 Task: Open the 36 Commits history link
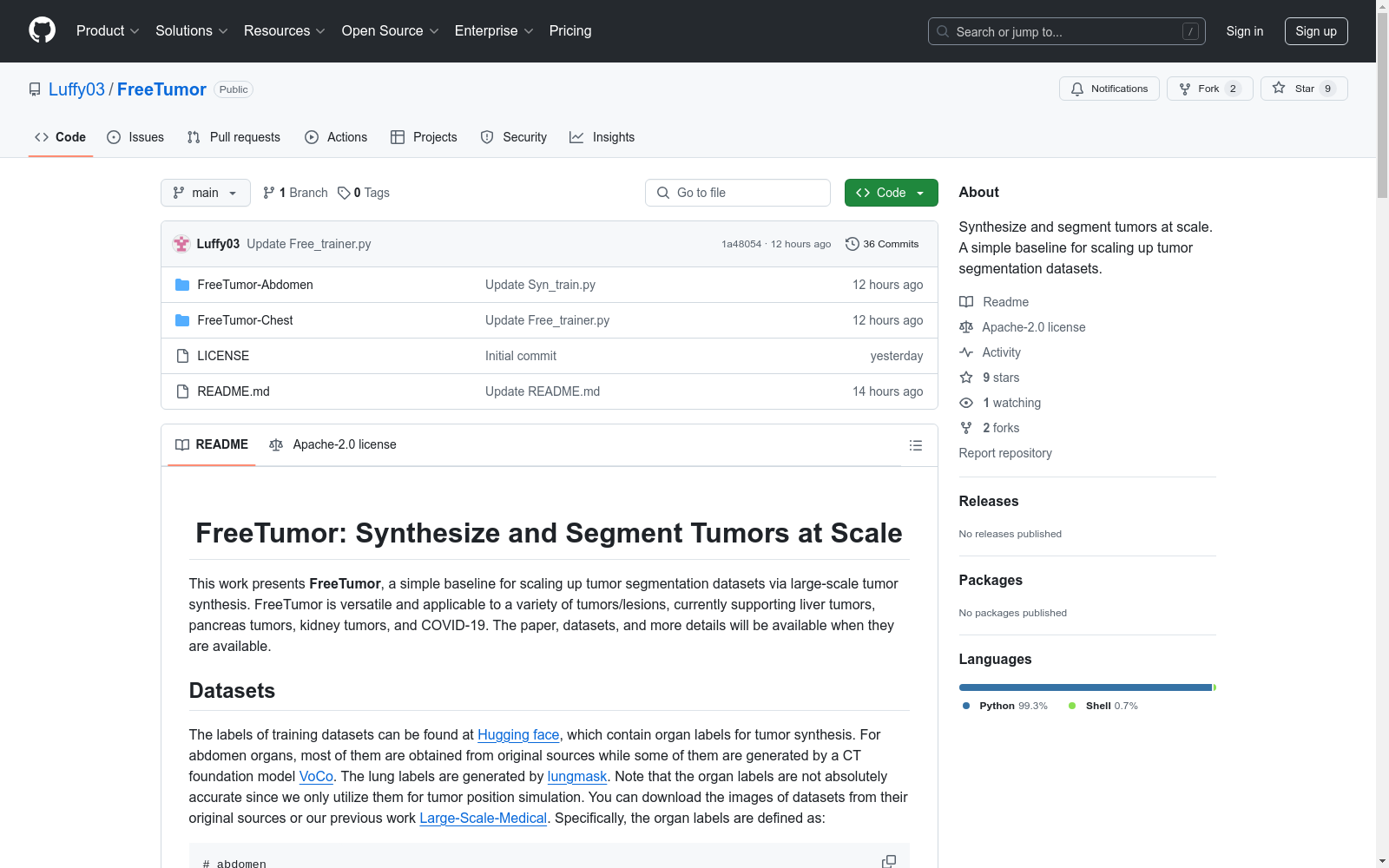click(x=882, y=244)
